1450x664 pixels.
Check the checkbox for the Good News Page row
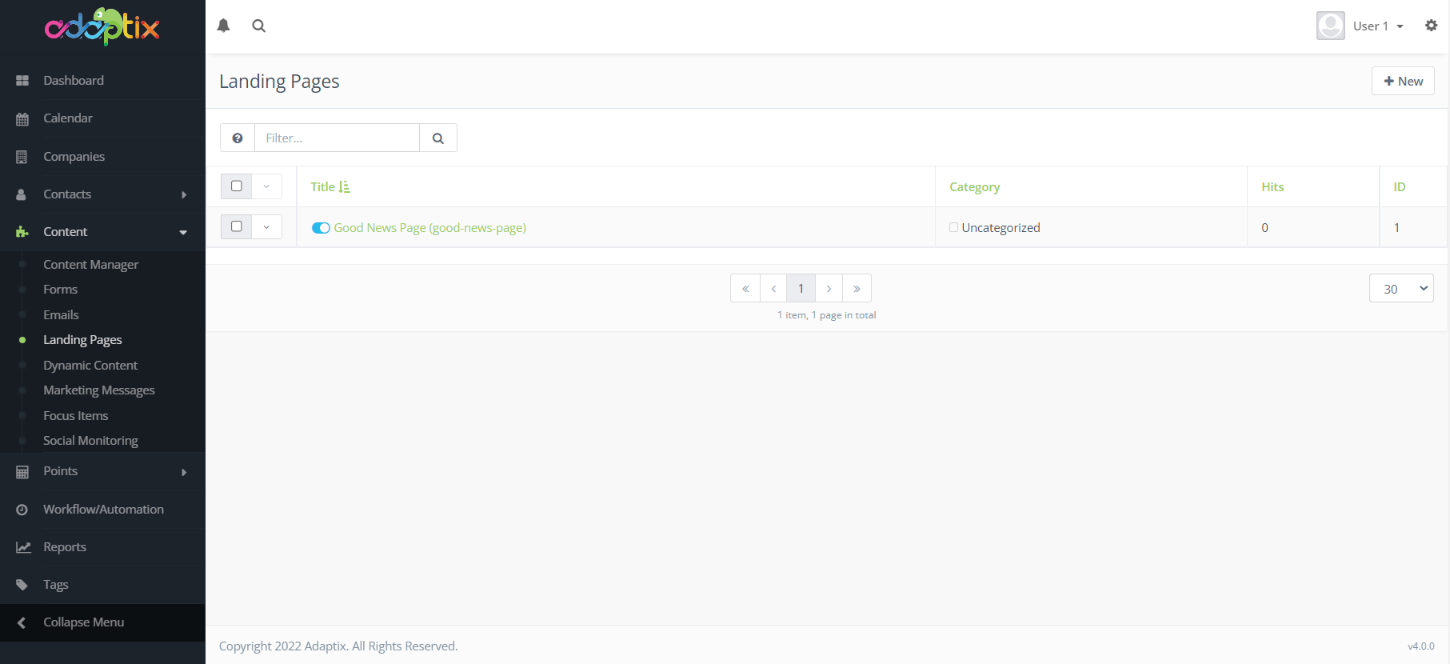point(236,227)
